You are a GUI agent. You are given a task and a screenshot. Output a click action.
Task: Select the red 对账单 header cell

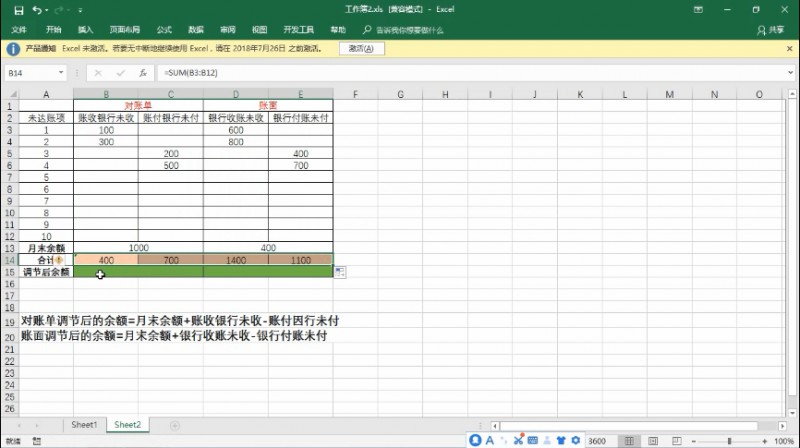(x=138, y=106)
